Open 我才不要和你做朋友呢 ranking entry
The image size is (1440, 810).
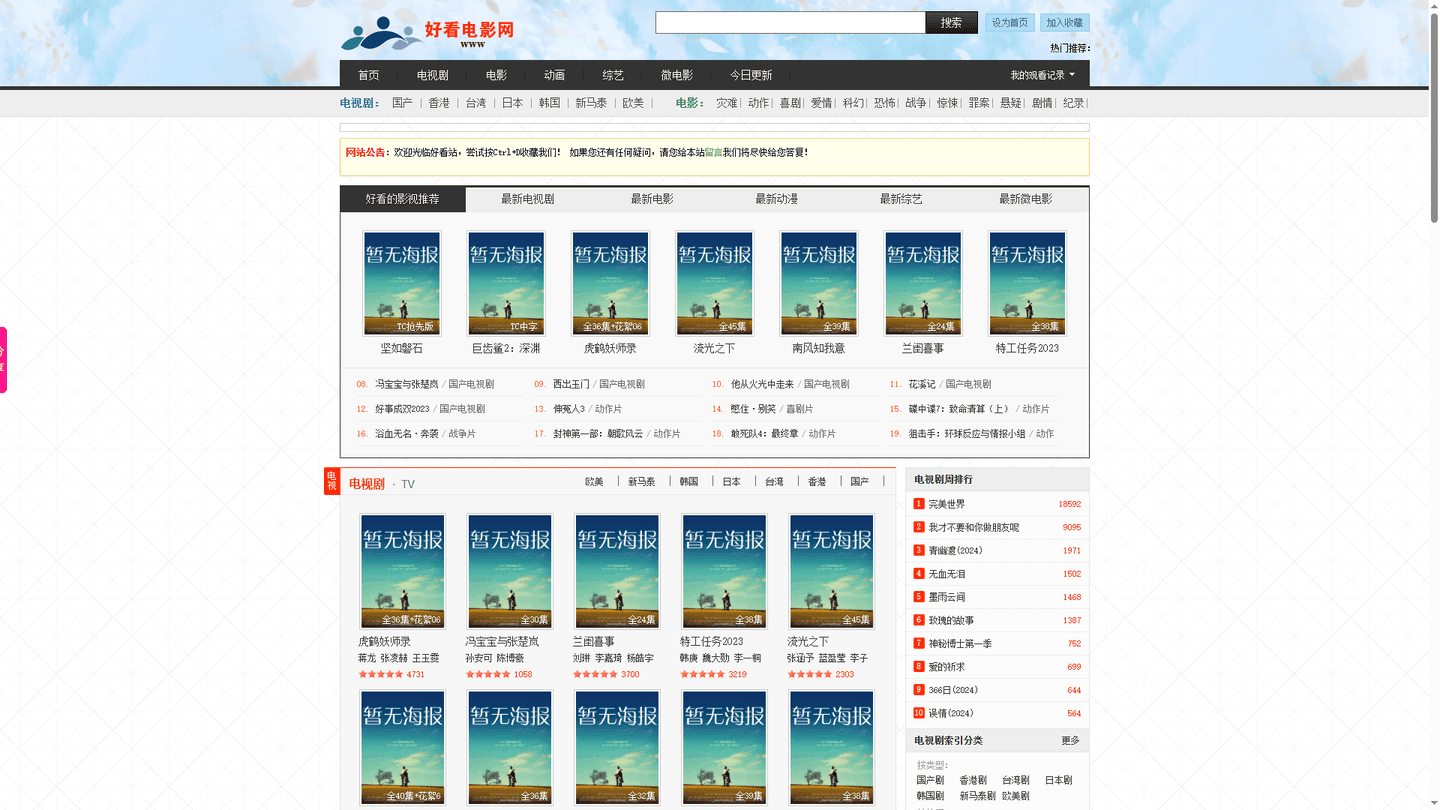973,527
